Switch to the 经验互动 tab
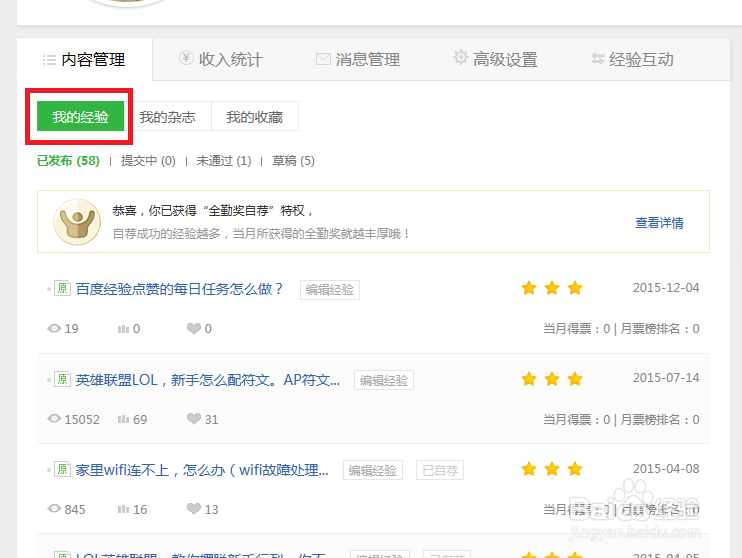Image resolution: width=742 pixels, height=558 pixels. pos(632,60)
